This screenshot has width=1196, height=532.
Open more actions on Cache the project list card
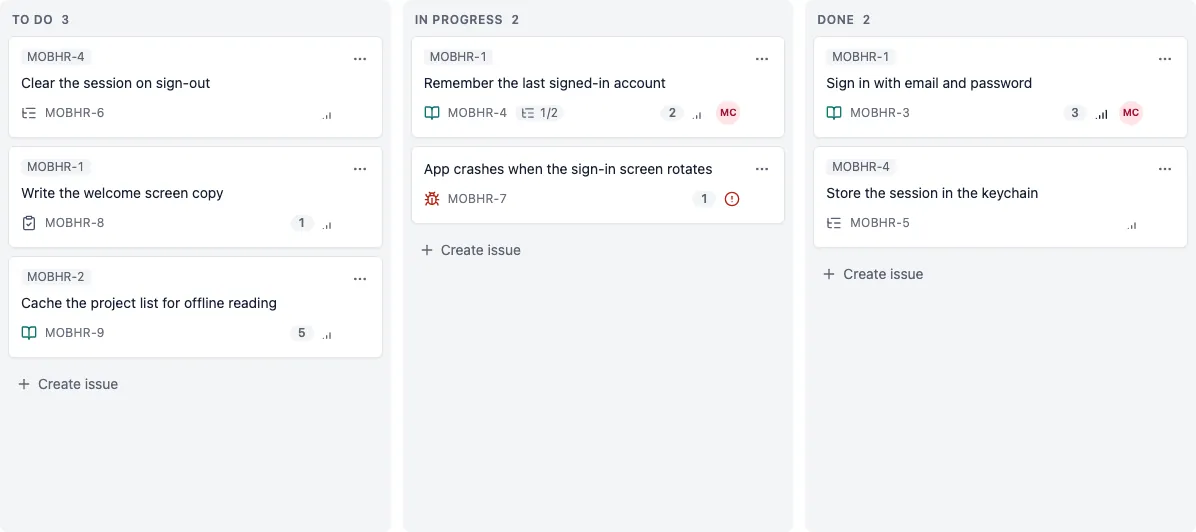360,279
